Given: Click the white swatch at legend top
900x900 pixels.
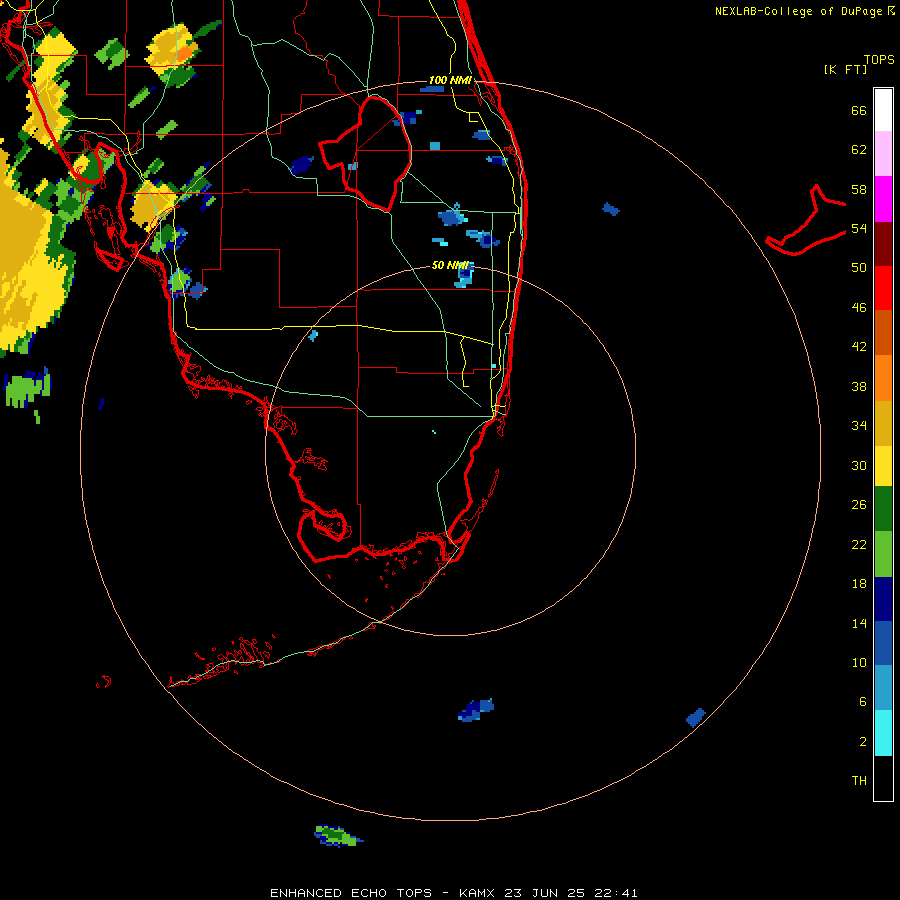Looking at the screenshot, I should 883,110.
